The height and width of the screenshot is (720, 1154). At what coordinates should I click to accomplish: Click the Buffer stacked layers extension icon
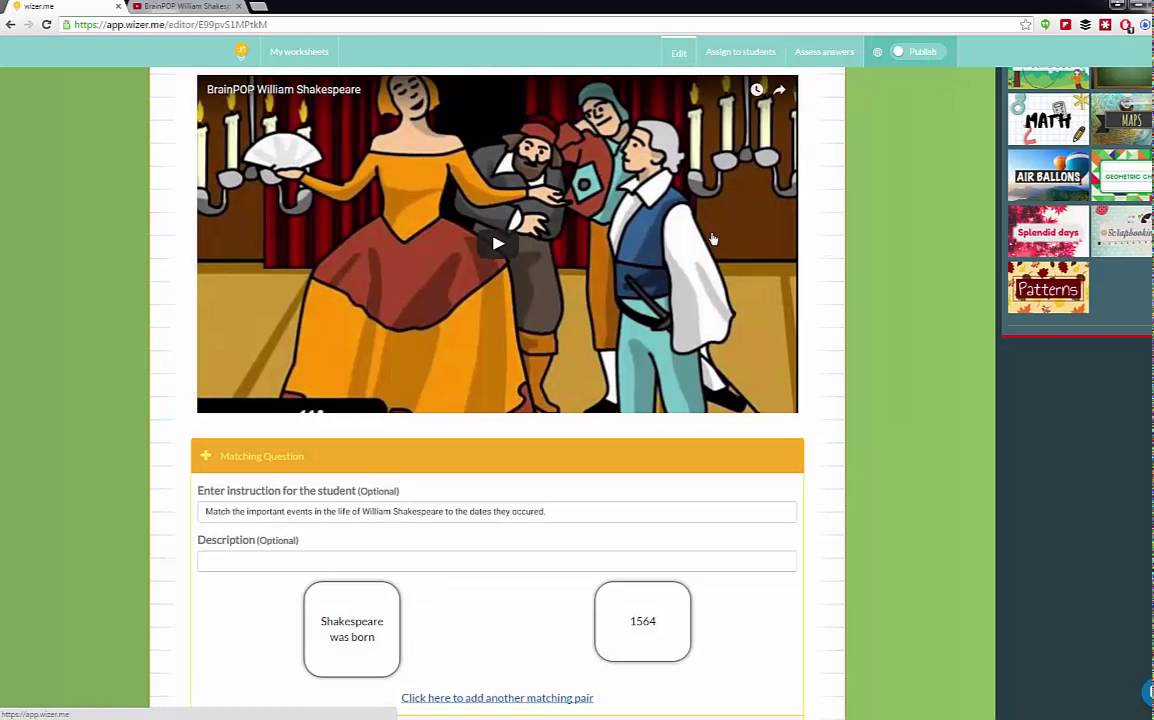pyautogui.click(x=1086, y=24)
